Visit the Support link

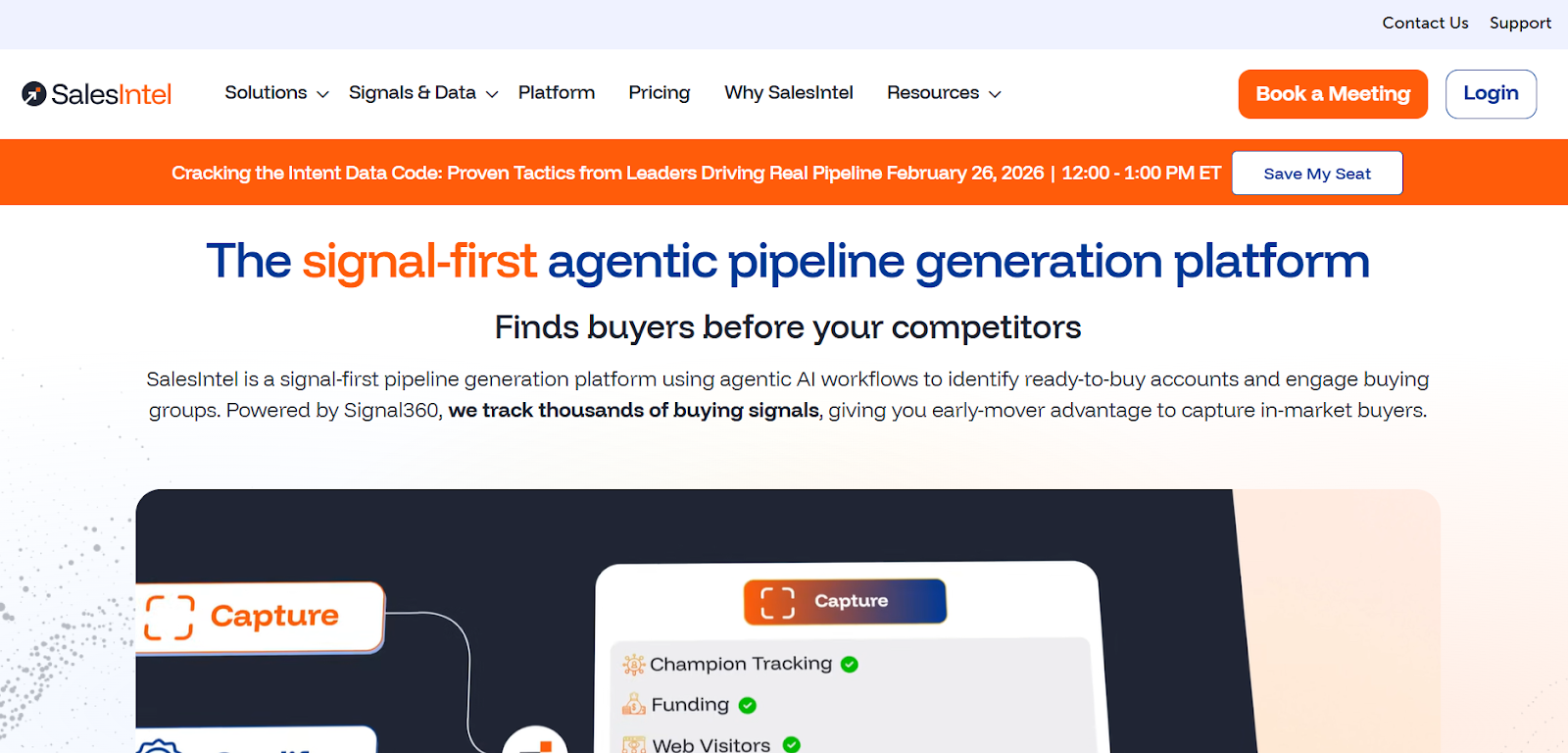pos(1520,23)
